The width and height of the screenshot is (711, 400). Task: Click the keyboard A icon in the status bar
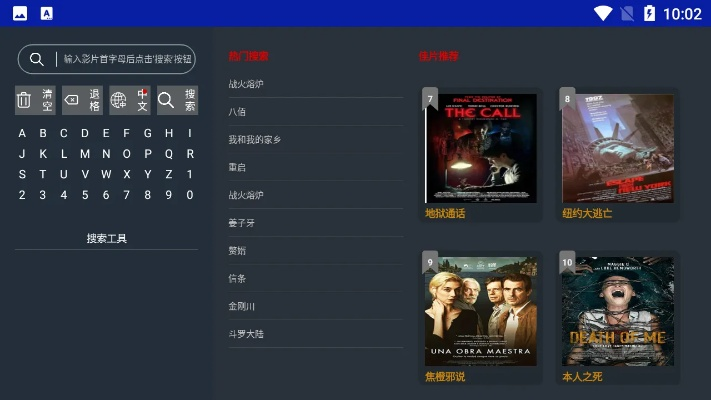tap(47, 14)
